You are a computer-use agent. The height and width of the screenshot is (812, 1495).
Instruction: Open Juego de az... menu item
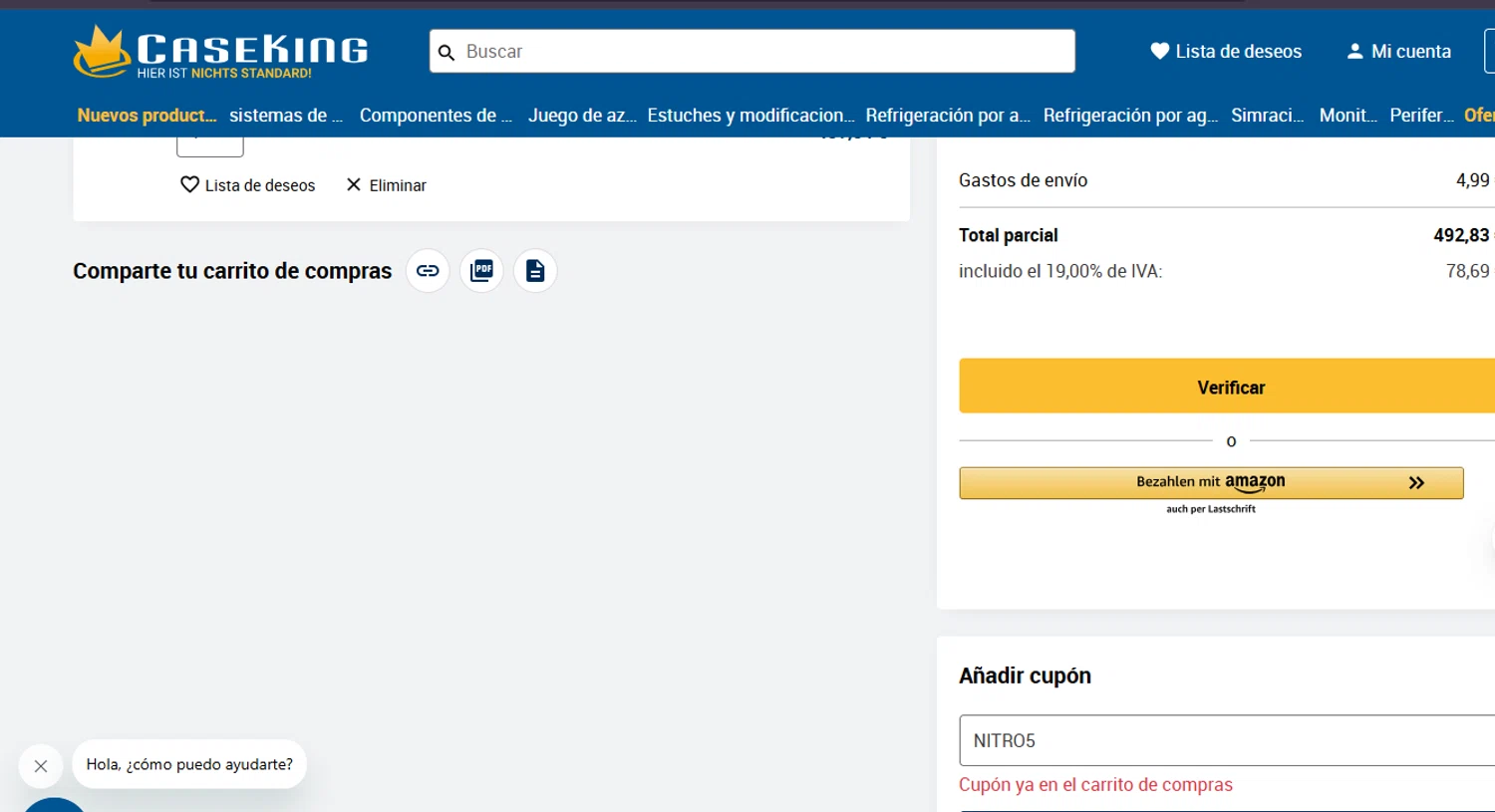(x=582, y=116)
